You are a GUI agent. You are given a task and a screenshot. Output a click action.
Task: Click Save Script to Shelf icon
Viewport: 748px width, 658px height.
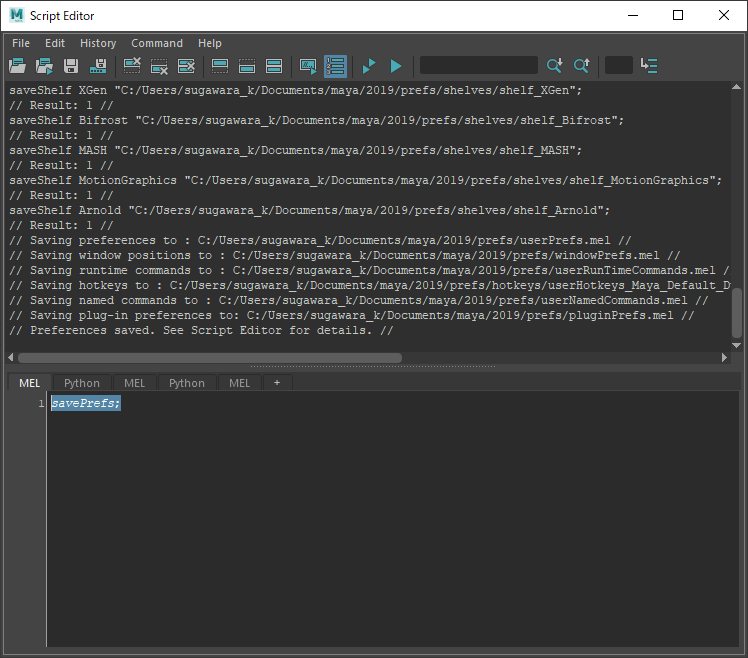[x=98, y=66]
